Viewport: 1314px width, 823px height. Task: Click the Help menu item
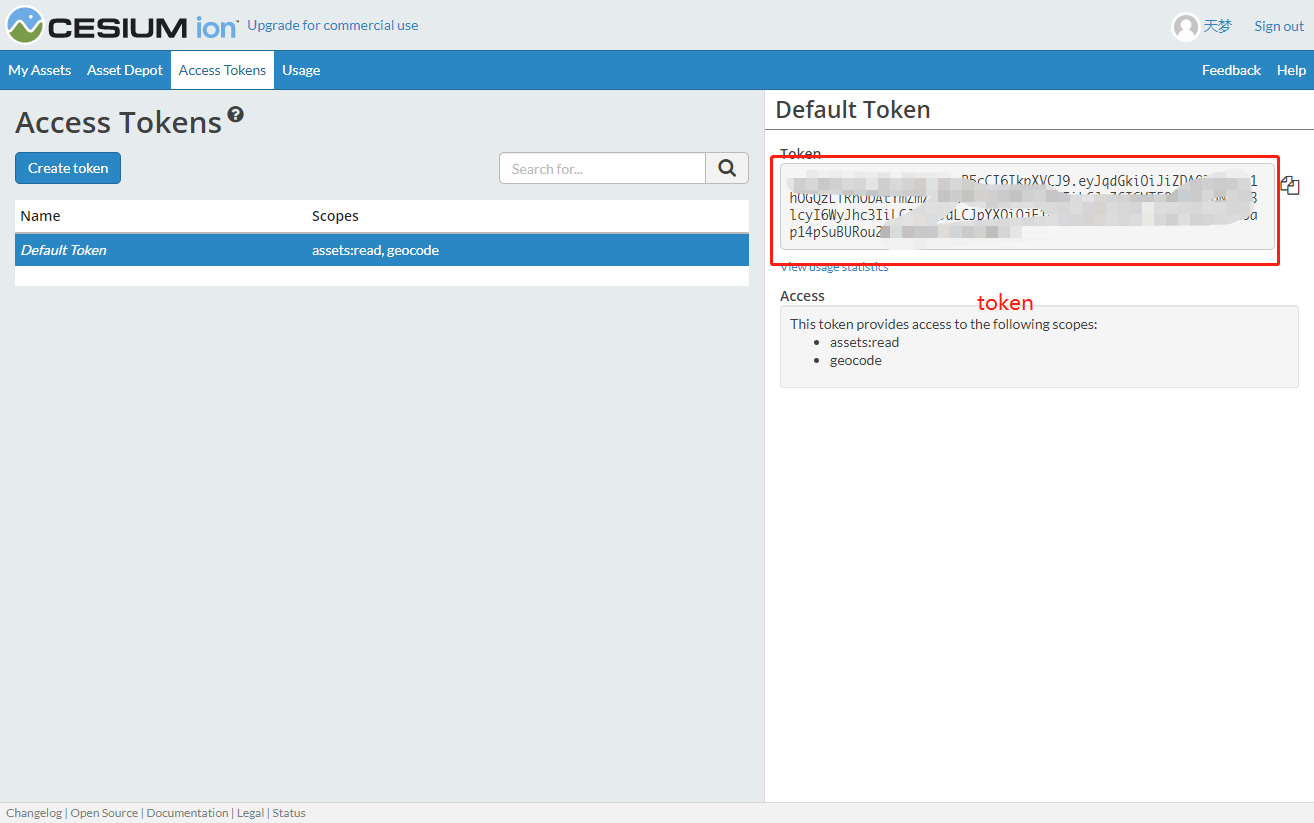pos(1291,70)
